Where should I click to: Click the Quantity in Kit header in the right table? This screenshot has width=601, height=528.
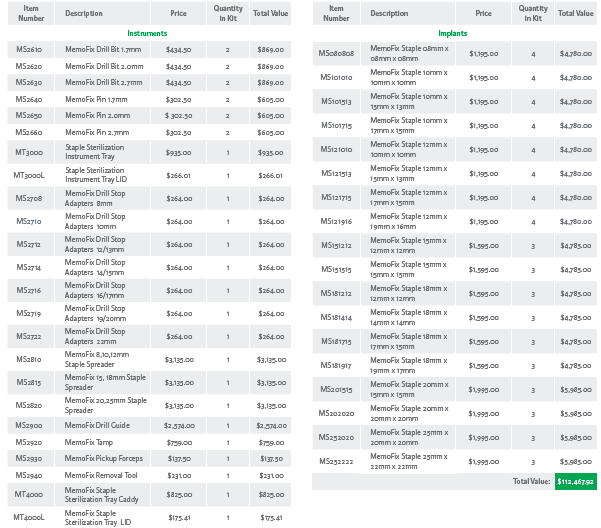533,13
